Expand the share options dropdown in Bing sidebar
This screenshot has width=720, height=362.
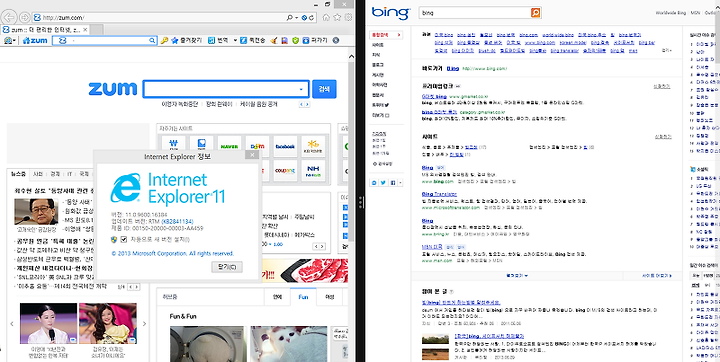[x=400, y=183]
